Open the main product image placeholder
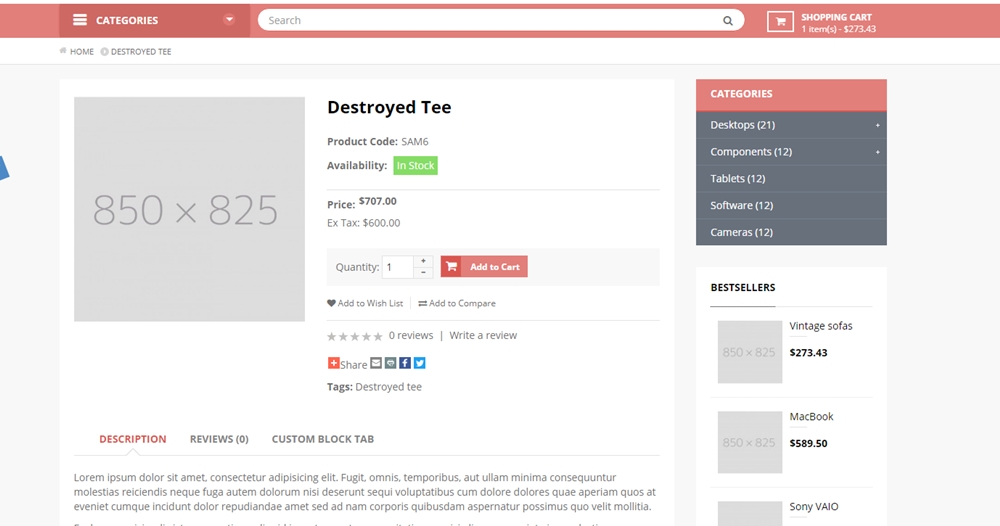 point(189,209)
